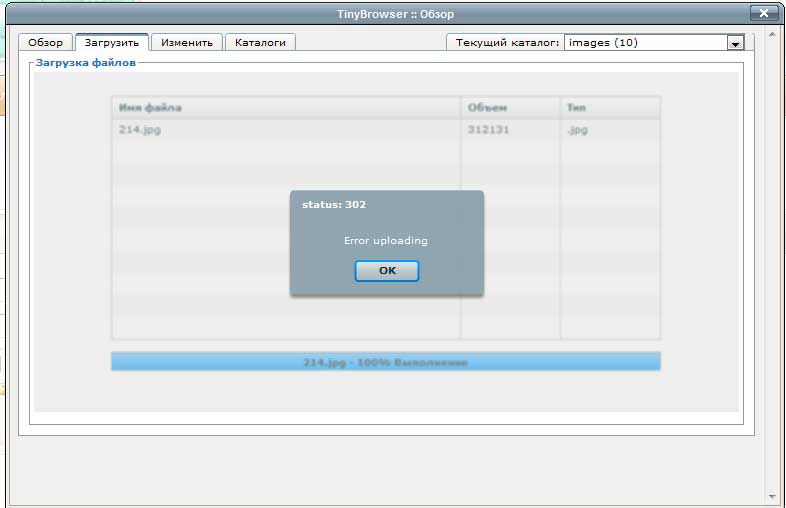Expand the Текущий каталог dropdown arrow
Viewport: 786px width, 508px height.
click(735, 44)
